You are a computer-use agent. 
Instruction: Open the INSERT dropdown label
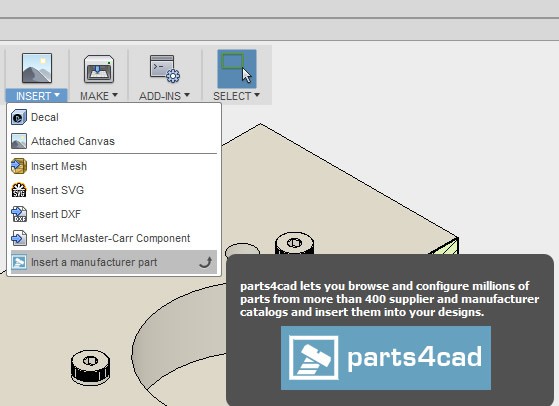point(37,96)
